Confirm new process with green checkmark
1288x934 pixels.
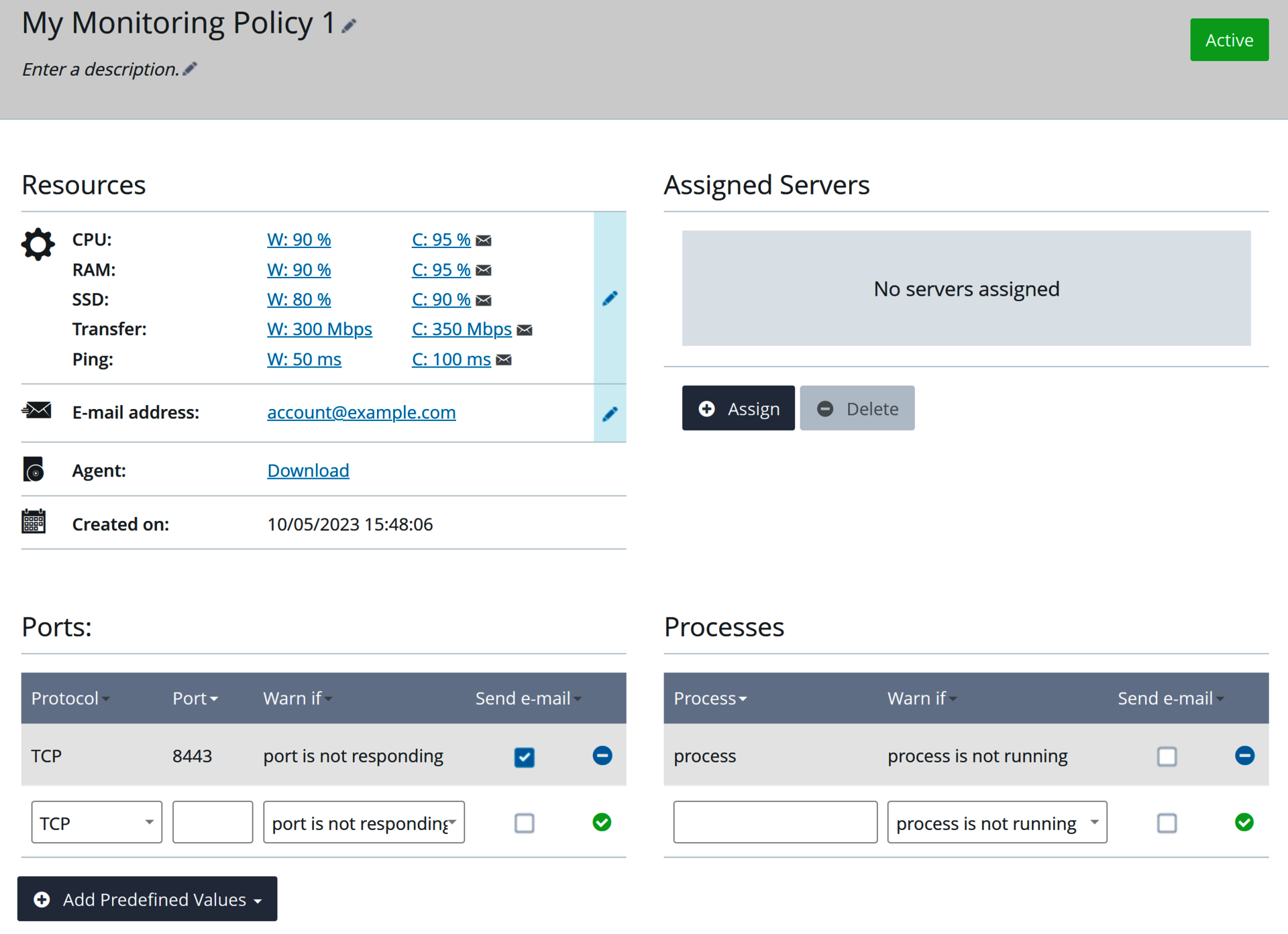[1244, 822]
